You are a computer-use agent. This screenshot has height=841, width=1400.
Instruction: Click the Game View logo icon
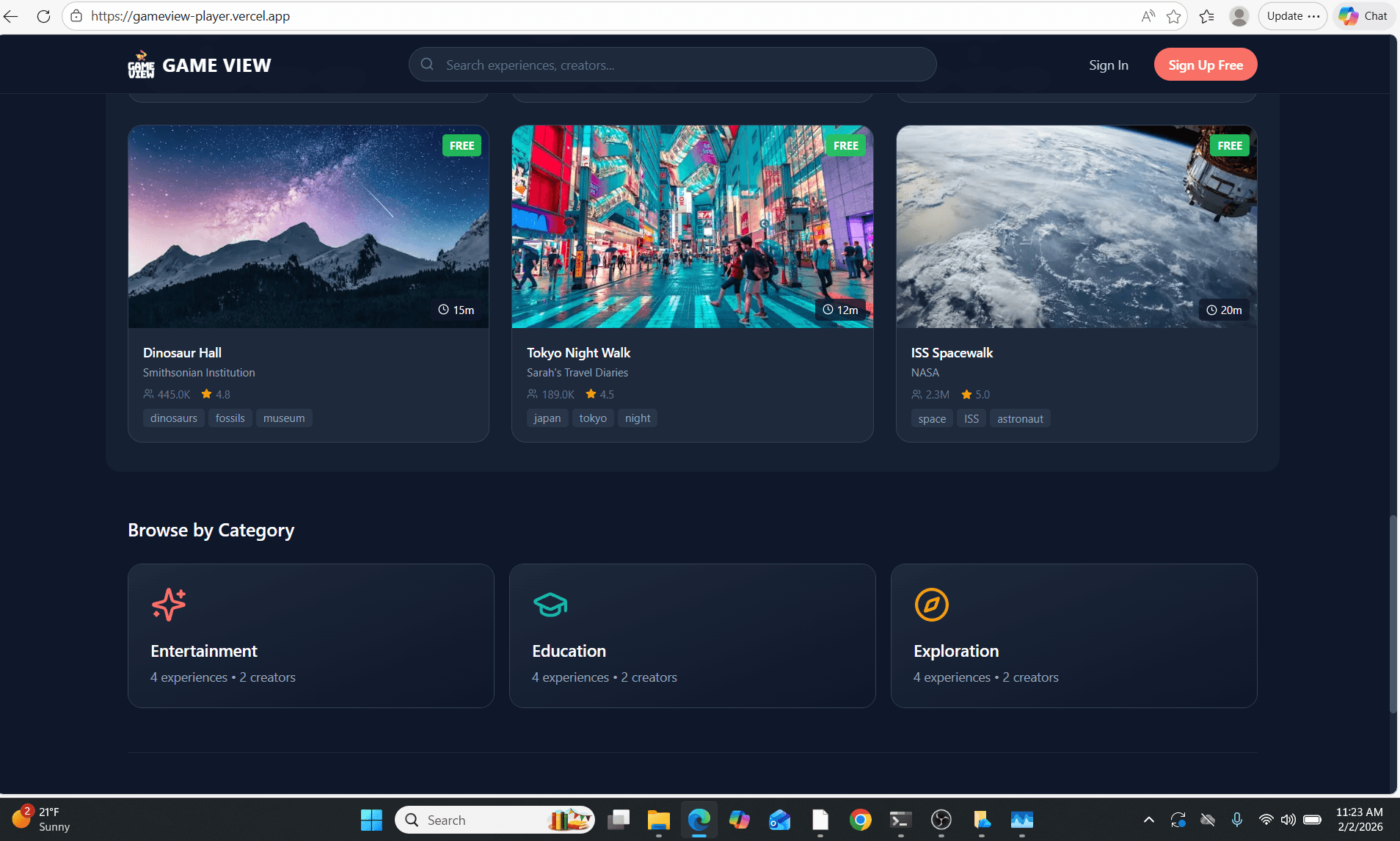[141, 65]
